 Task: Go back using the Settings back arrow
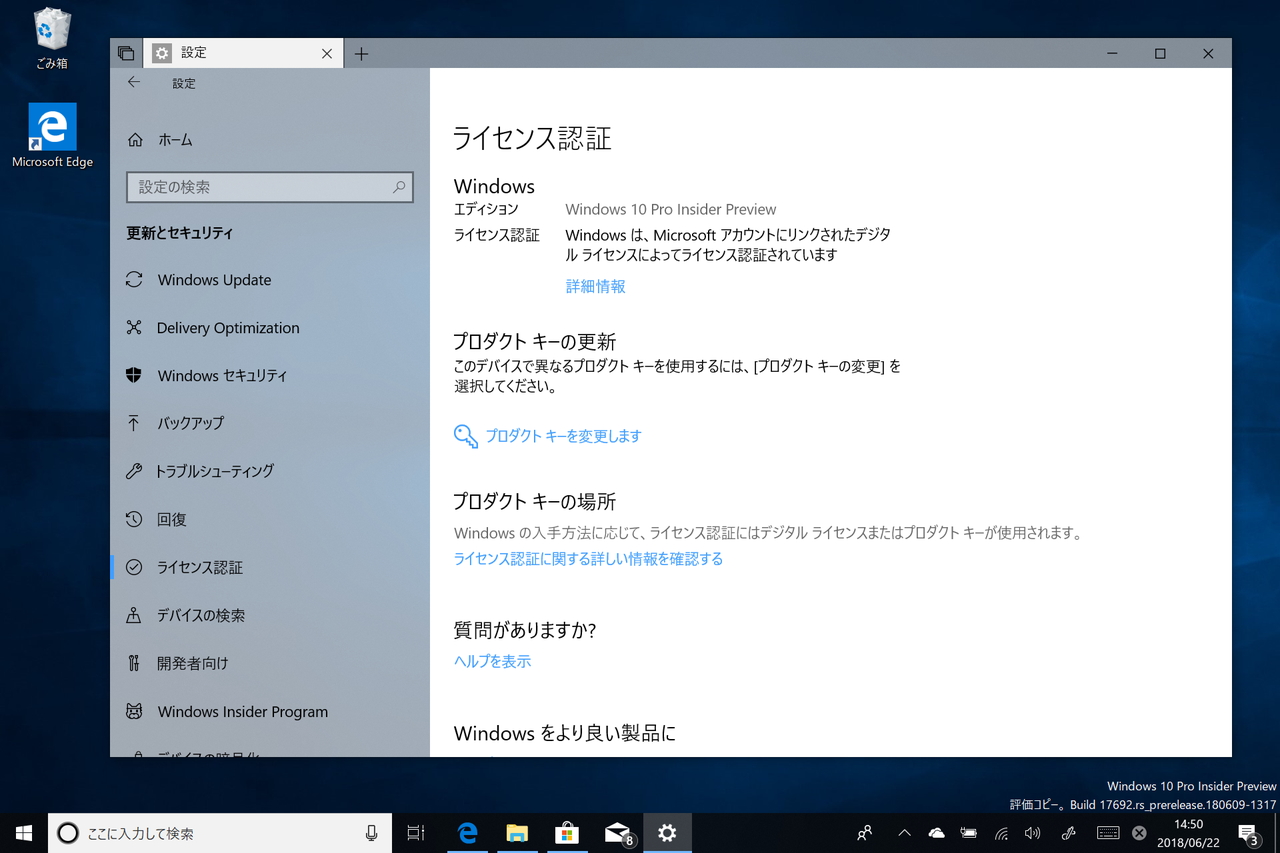pyautogui.click(x=134, y=83)
